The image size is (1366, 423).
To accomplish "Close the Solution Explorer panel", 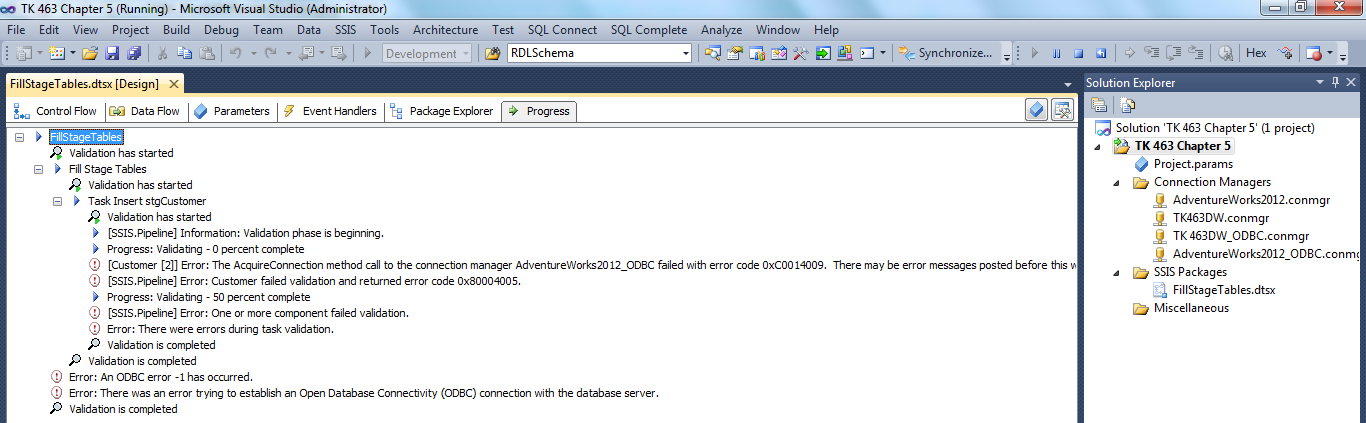I will coord(1351,83).
